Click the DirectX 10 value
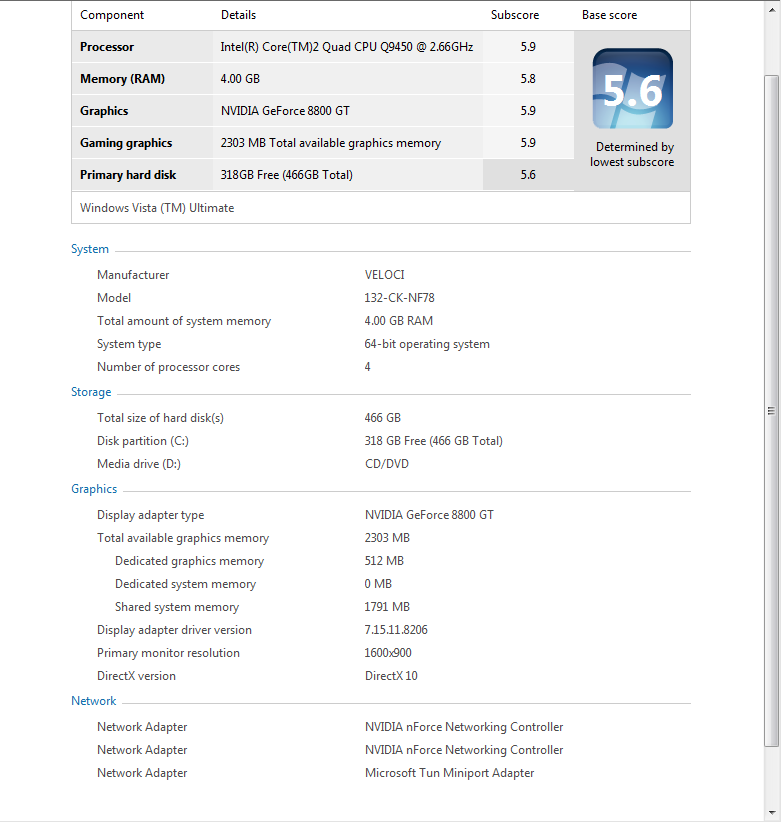The image size is (782, 822). coord(391,677)
